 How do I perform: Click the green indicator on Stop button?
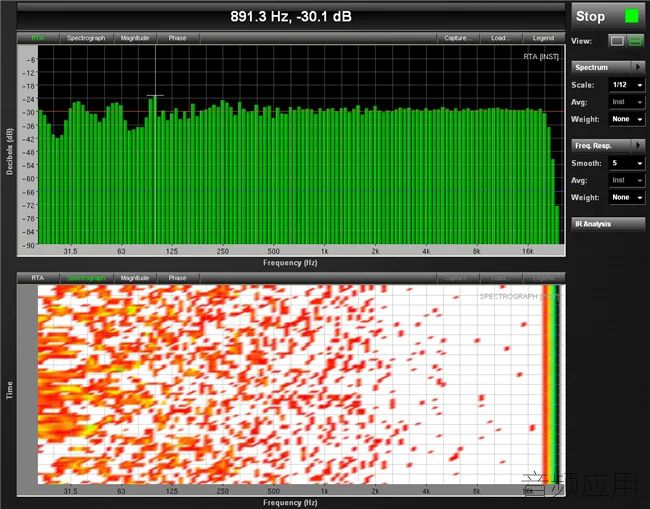click(632, 16)
